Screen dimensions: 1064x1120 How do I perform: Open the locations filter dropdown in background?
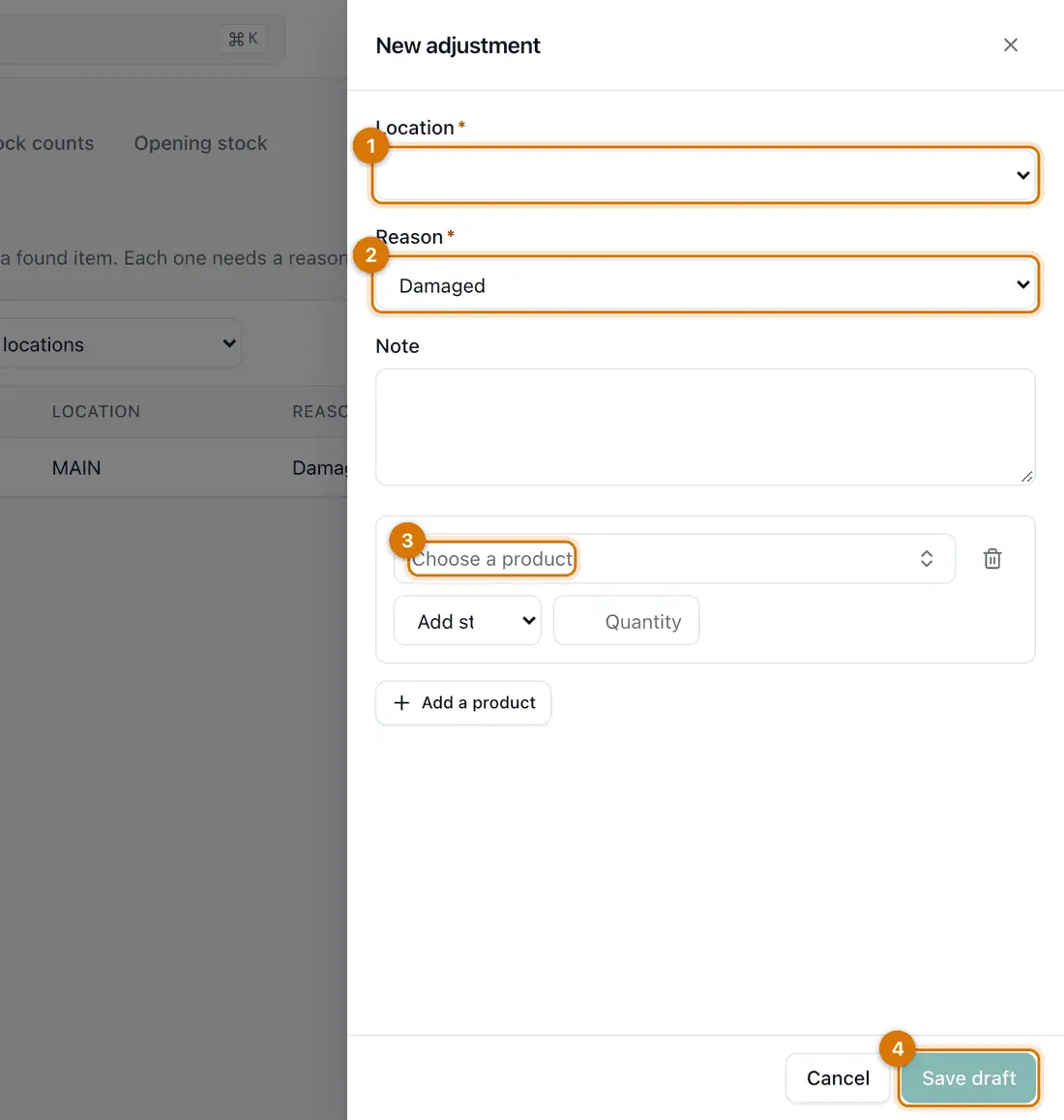pos(120,343)
